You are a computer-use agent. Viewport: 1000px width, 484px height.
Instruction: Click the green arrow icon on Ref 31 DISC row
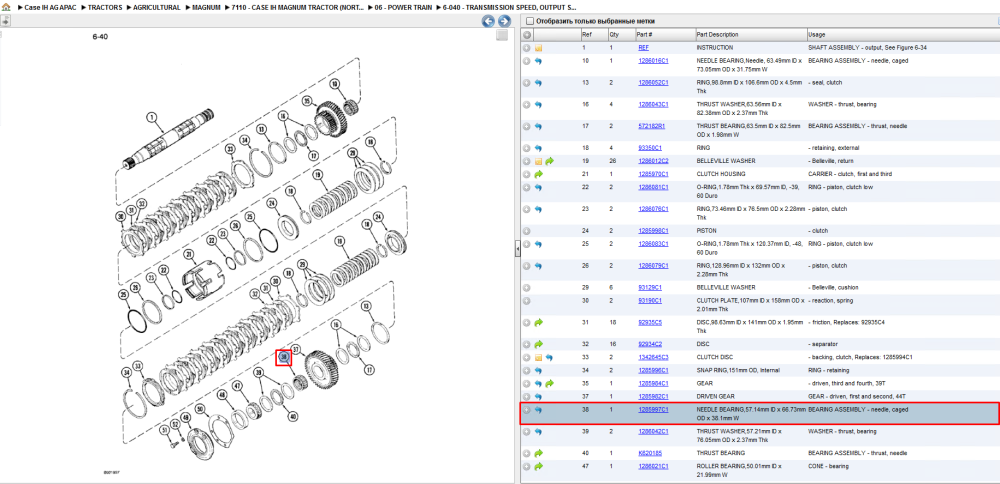coord(538,322)
